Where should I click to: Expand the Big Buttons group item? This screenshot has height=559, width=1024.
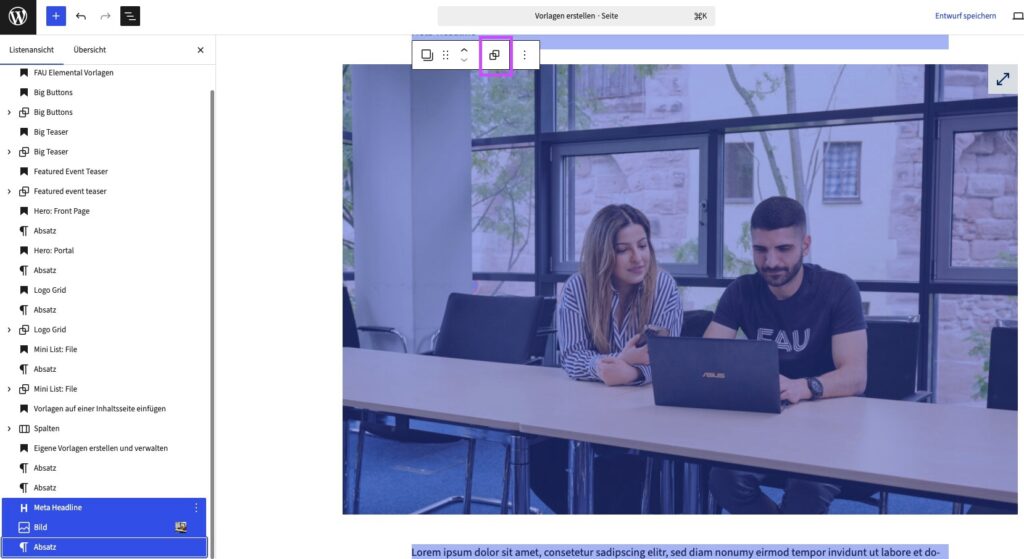(9, 112)
